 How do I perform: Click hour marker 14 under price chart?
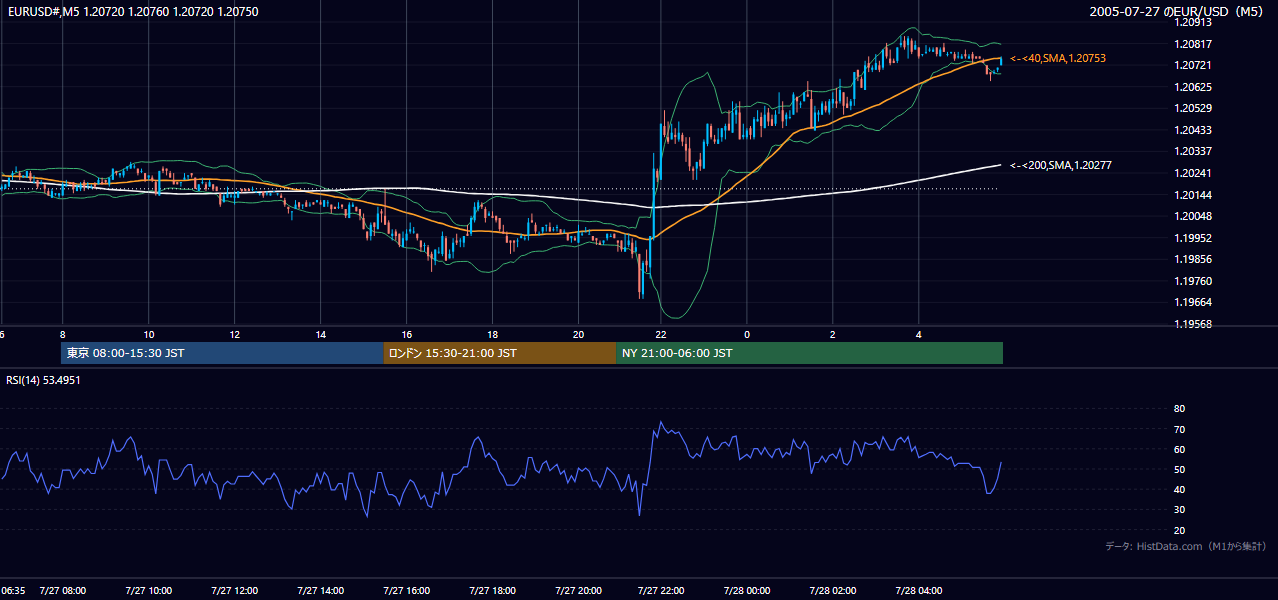[x=321, y=334]
